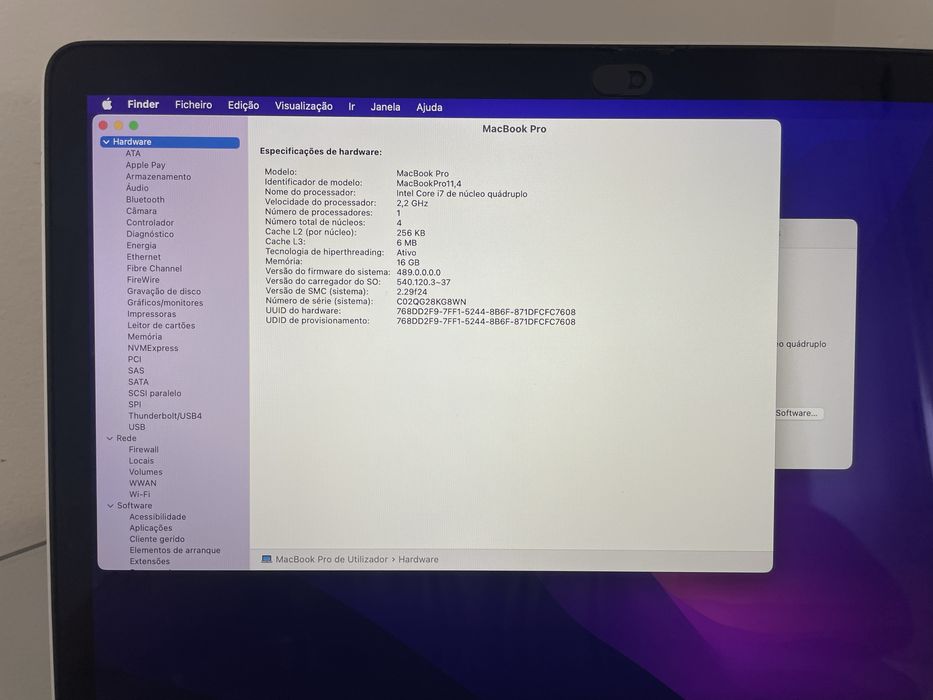The height and width of the screenshot is (700, 933).
Task: Select Cliente gerido under Software
Action: click(157, 539)
